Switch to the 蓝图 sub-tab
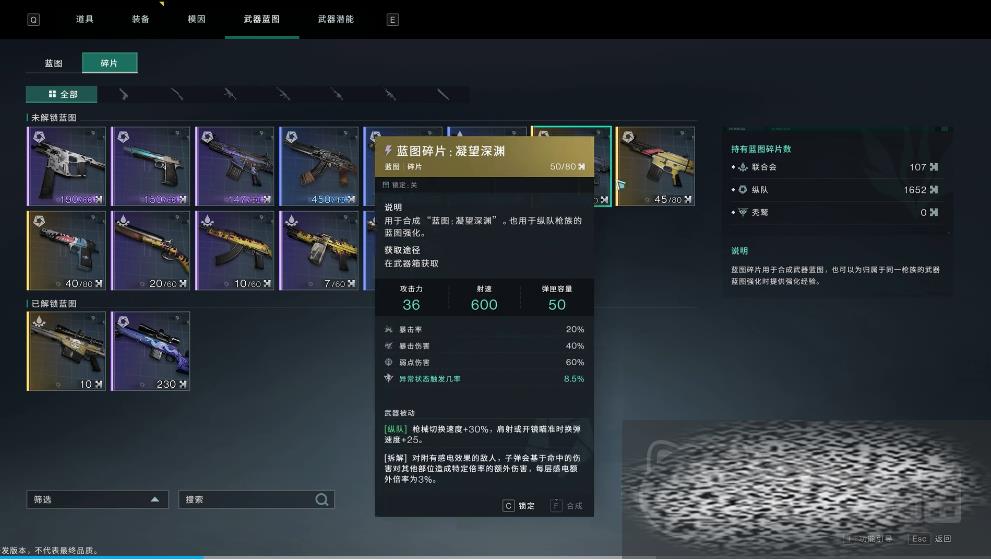991x560 pixels. pyautogui.click(x=54, y=63)
